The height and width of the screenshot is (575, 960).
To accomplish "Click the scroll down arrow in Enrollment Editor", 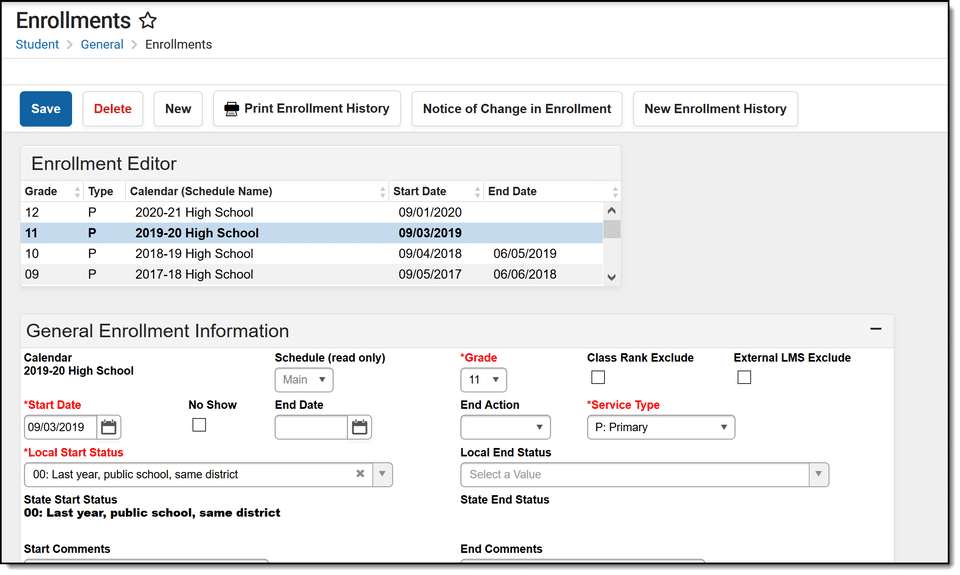I will 611,277.
